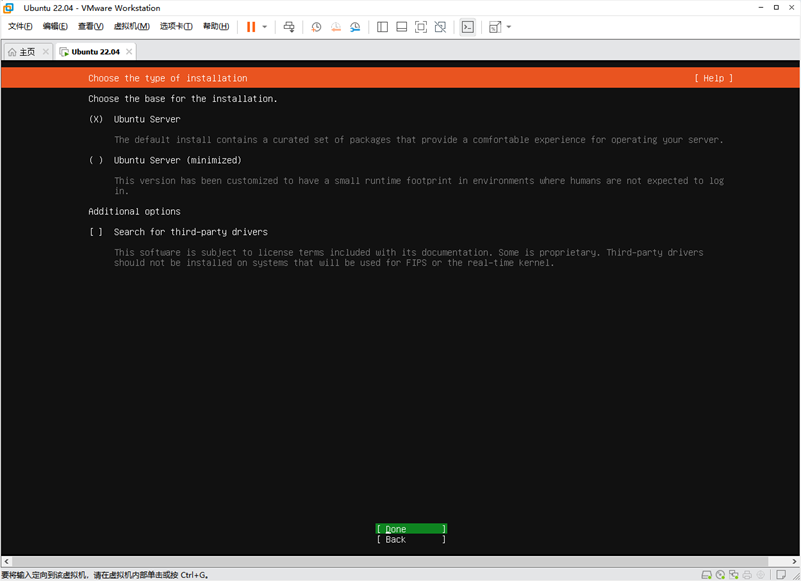Click the hard disk status bar icon
801x581 pixels.
706,575
